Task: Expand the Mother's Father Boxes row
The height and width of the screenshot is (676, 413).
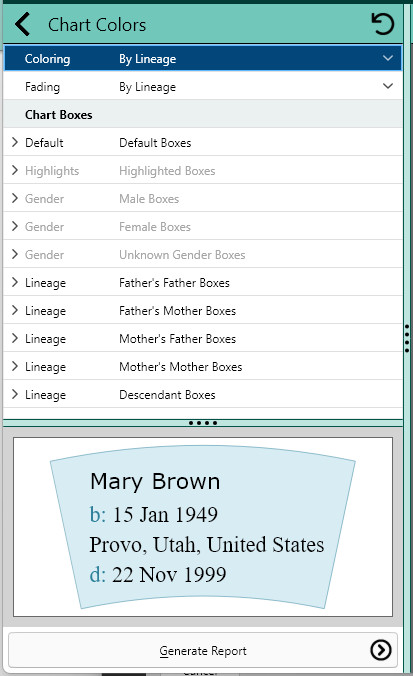Action: [x=15, y=338]
